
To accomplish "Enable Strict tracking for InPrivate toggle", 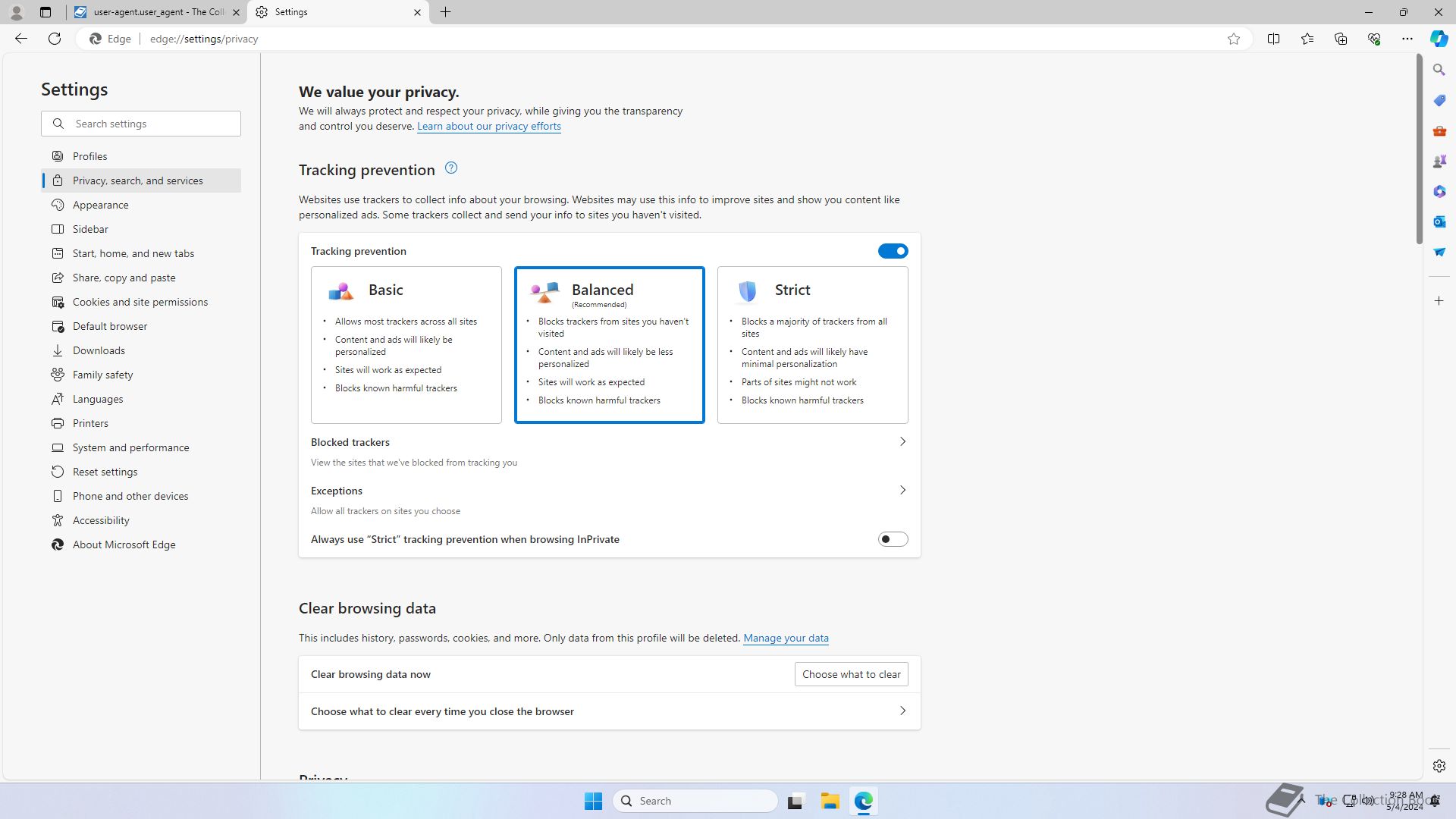I will 893,539.
